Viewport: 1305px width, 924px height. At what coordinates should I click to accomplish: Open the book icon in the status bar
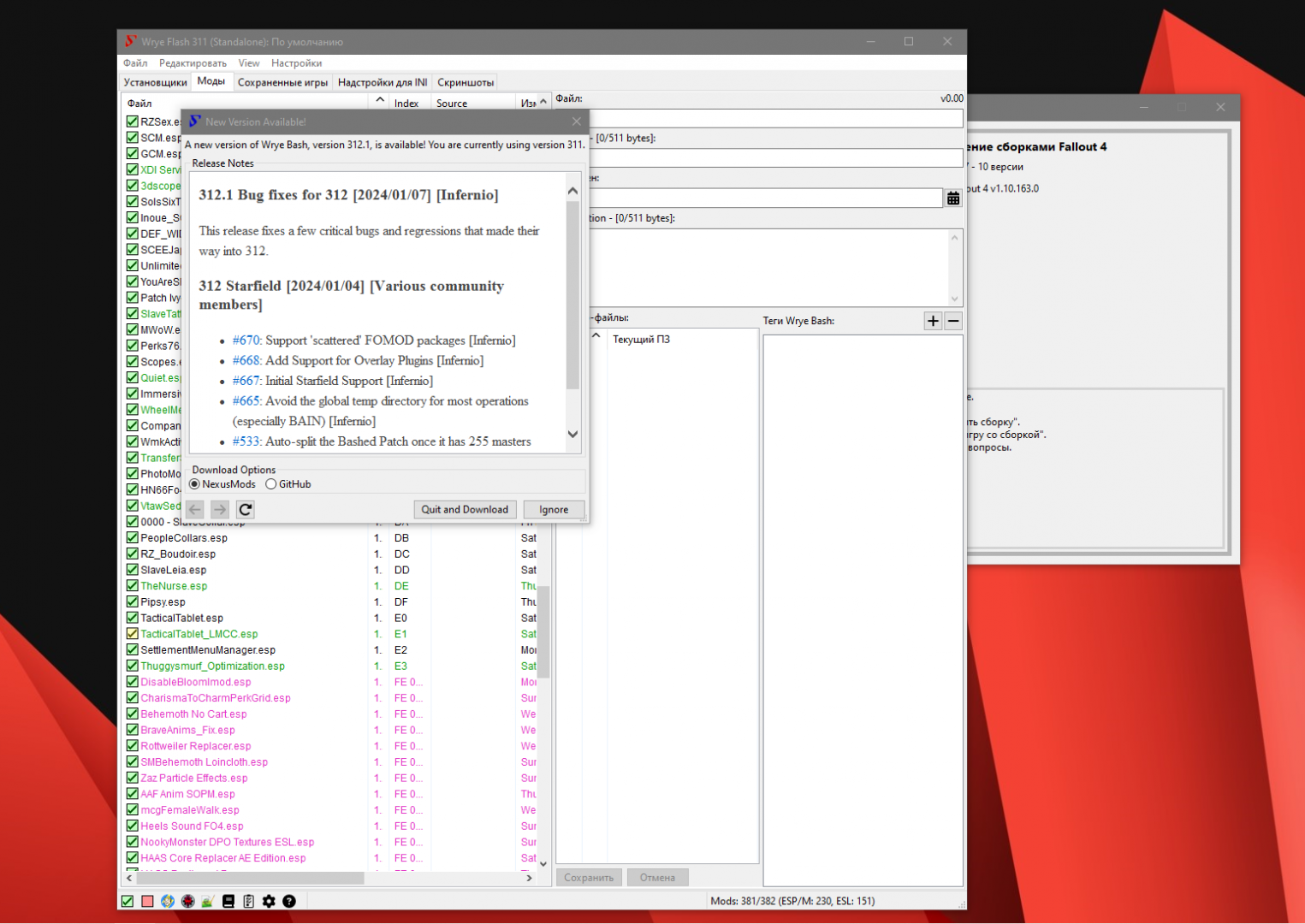click(x=228, y=901)
